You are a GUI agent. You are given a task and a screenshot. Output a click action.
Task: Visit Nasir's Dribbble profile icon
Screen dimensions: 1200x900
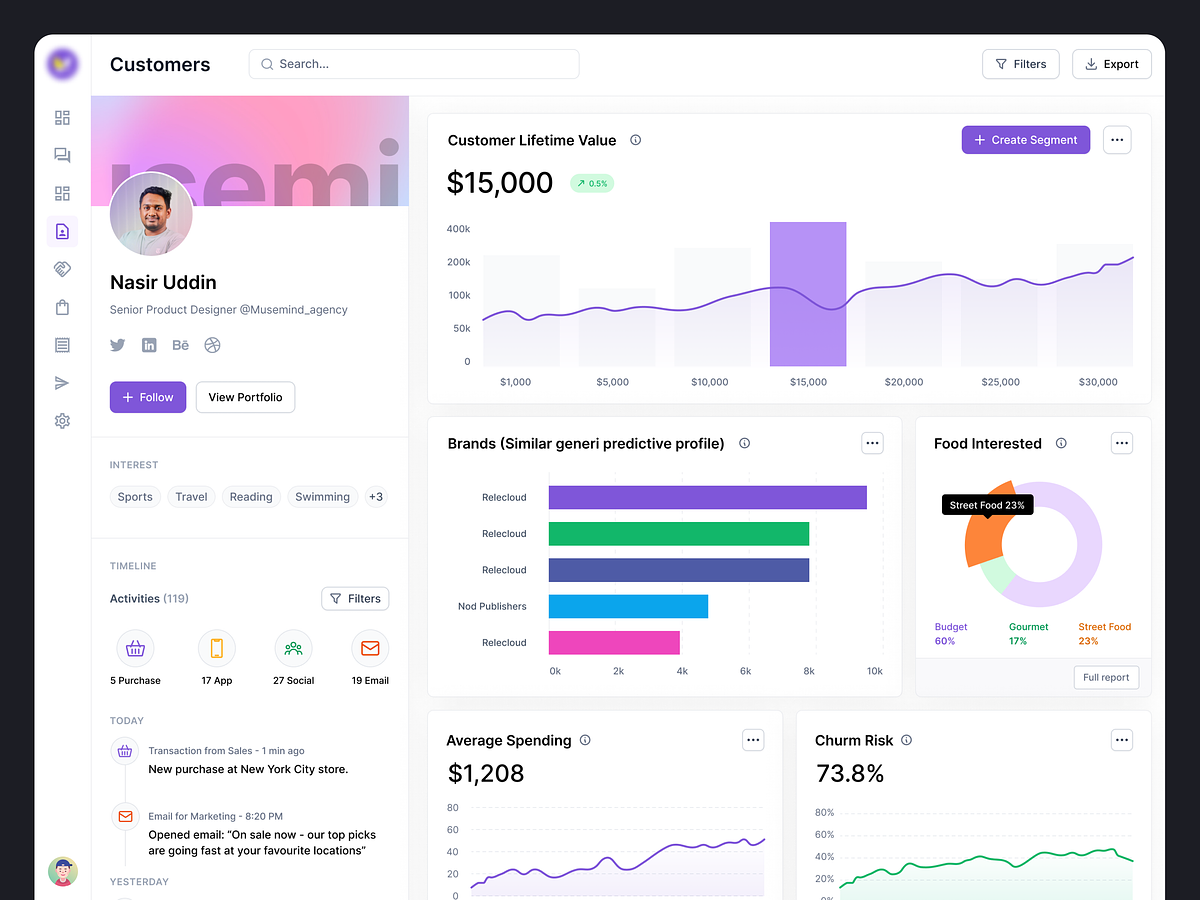click(212, 344)
